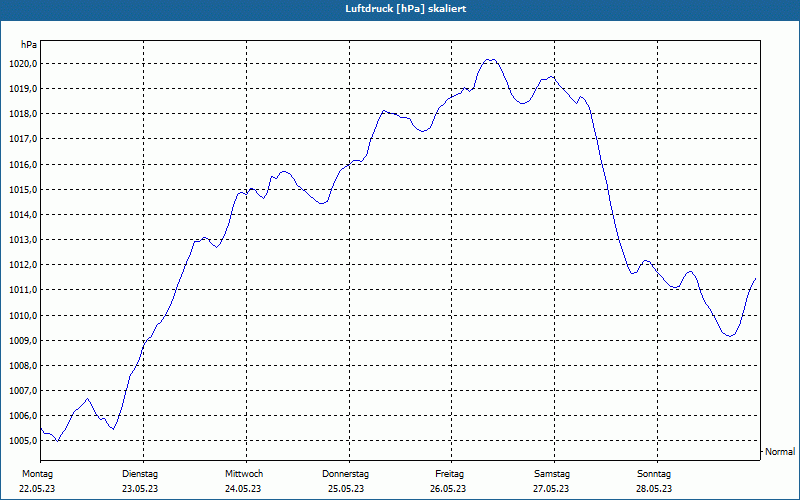Click the Mittwoch day label

[x=244, y=474]
